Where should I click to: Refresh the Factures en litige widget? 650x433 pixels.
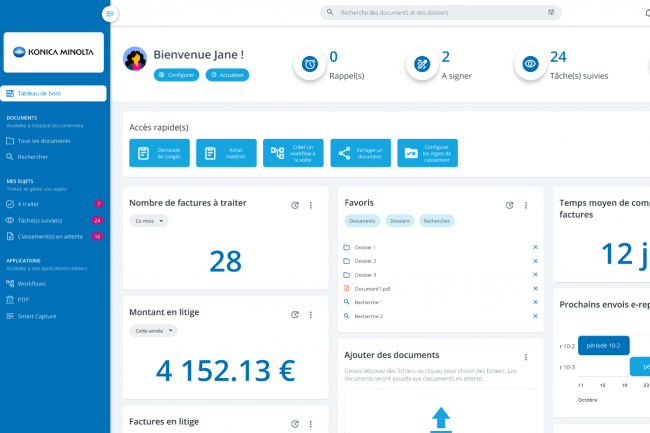pyautogui.click(x=295, y=424)
